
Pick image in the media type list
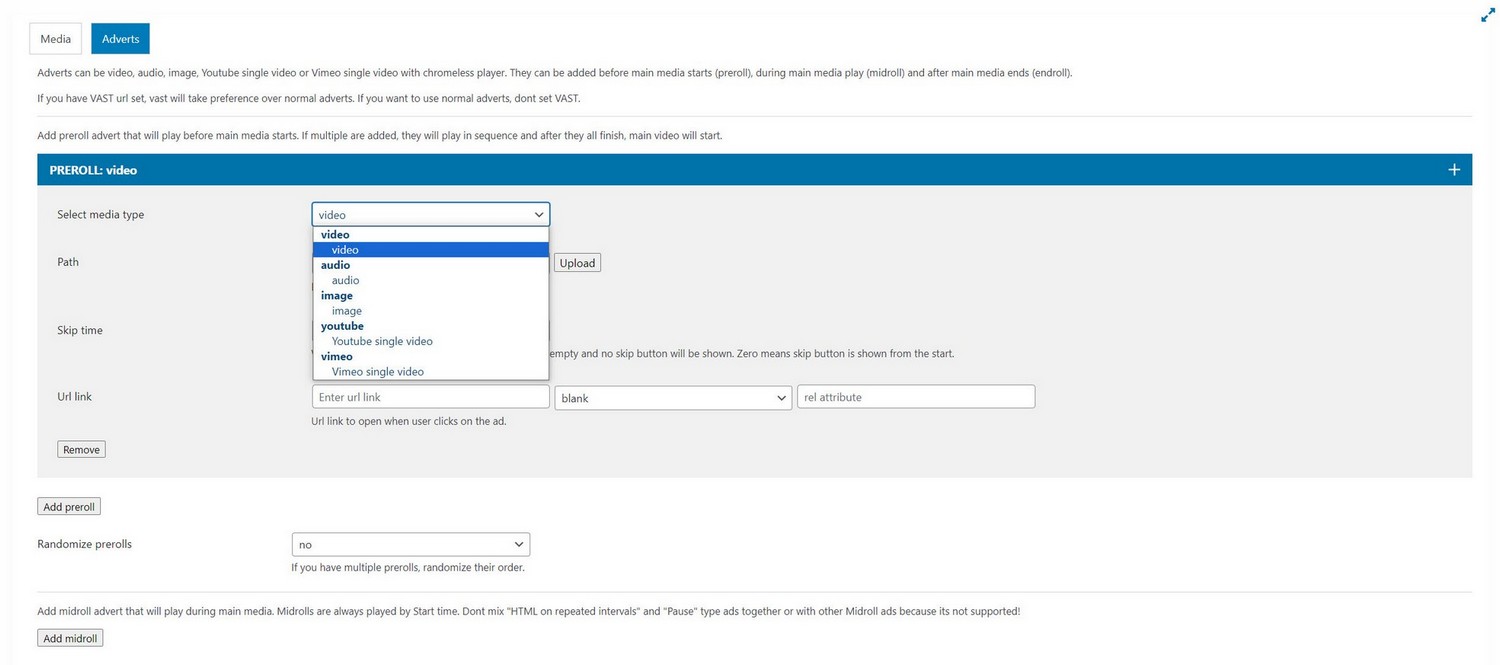347,311
